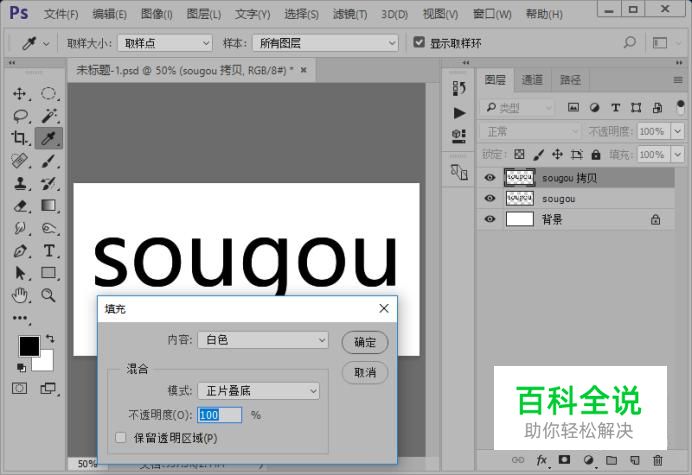Open the layer filter 类型 dropdown
The height and width of the screenshot is (475, 692).
[x=516, y=108]
